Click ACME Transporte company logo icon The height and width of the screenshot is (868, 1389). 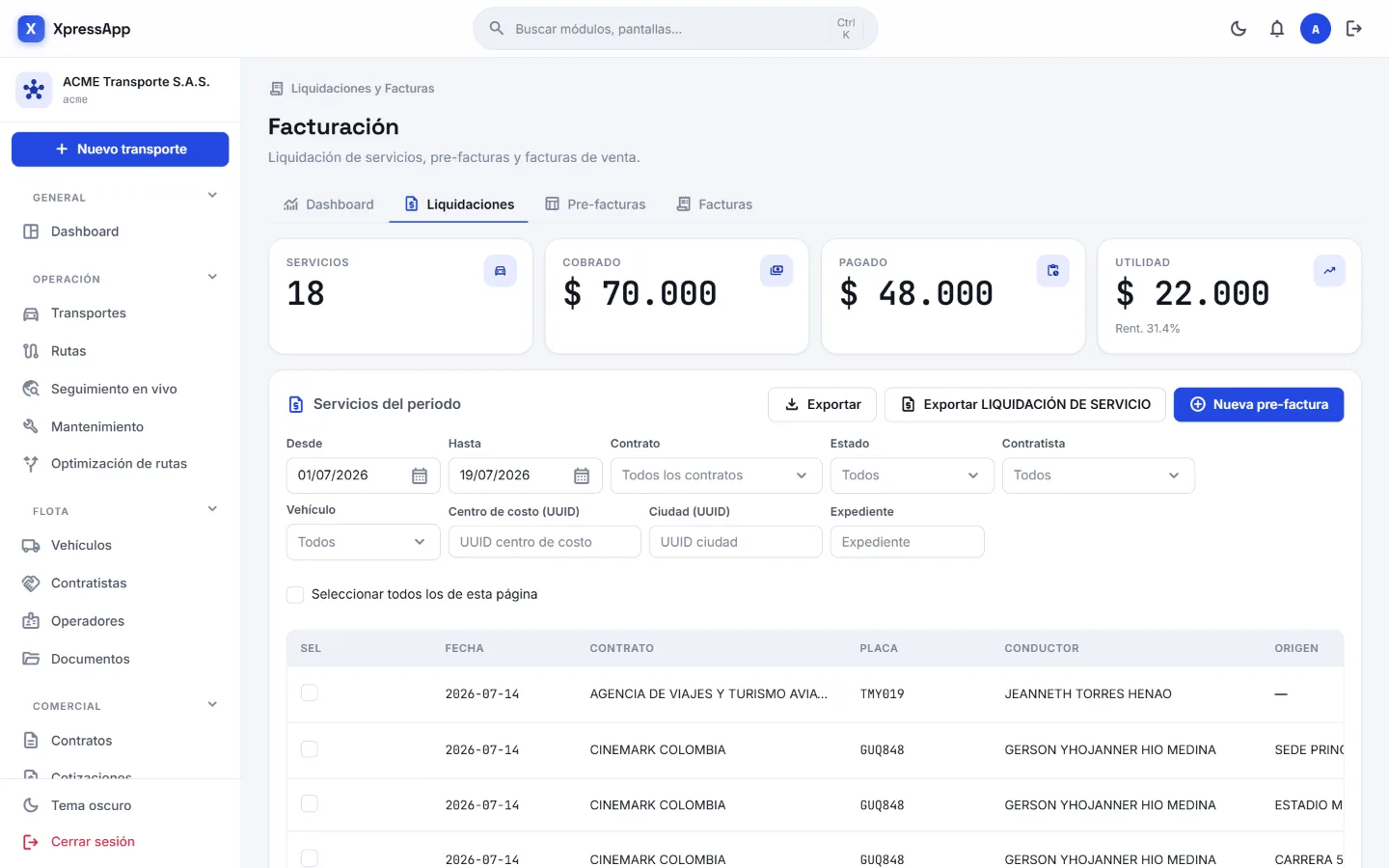point(34,90)
